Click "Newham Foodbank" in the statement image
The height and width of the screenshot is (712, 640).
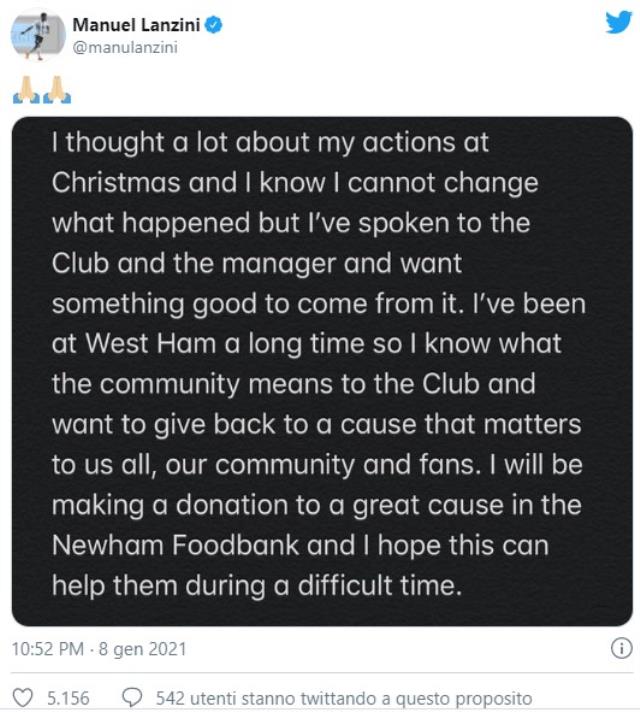(172, 547)
